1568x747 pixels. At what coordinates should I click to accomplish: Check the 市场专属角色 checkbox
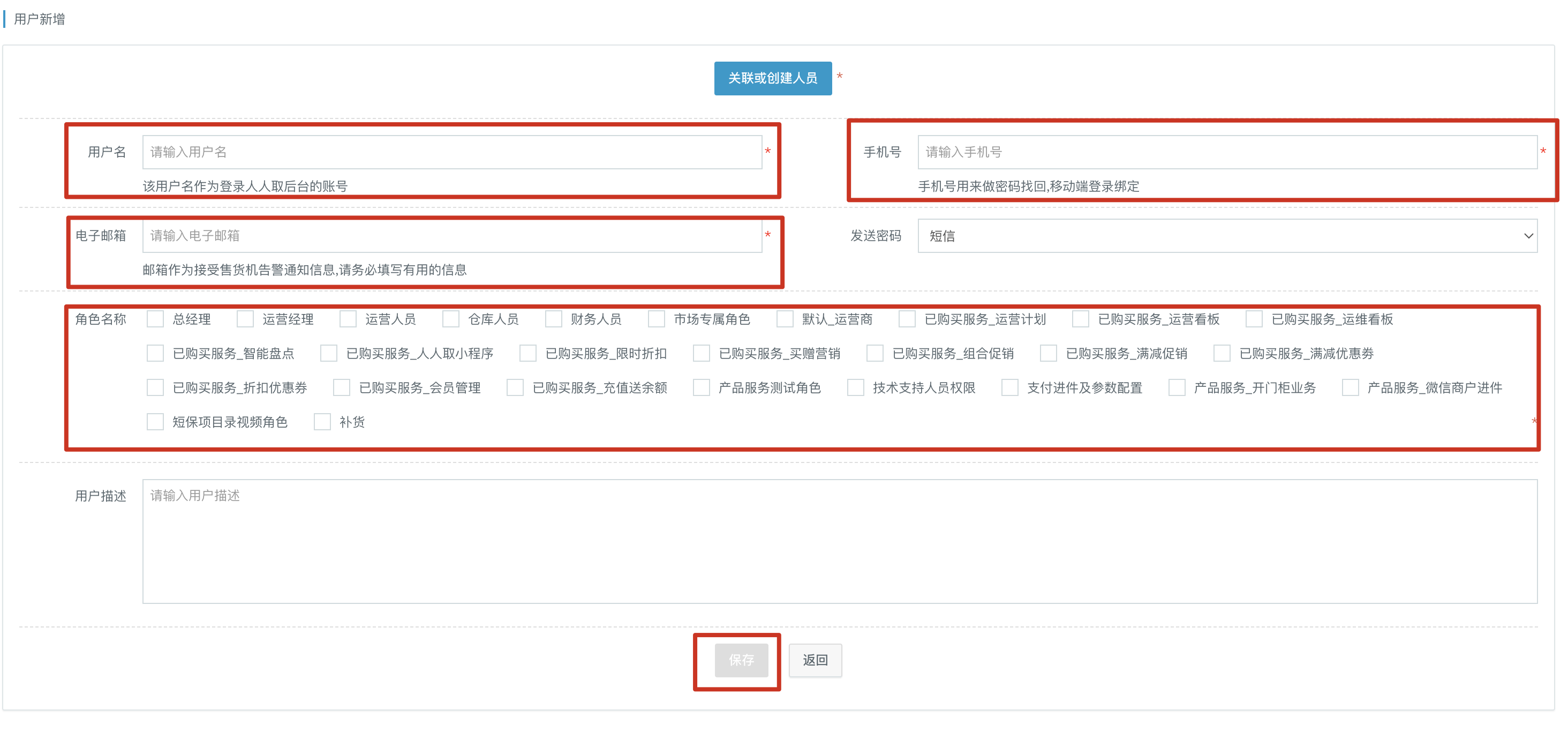click(657, 319)
